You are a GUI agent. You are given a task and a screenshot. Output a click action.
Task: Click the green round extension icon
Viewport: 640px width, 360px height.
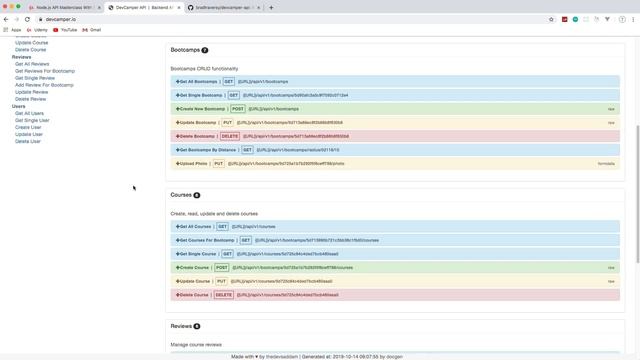click(575, 19)
